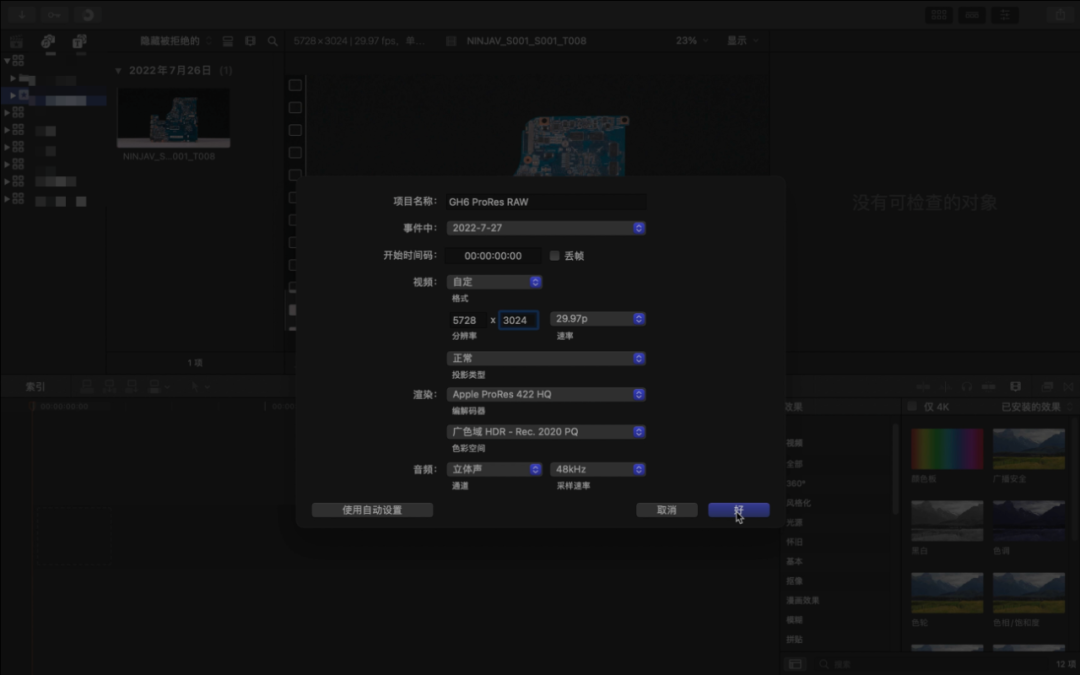Open the video format dropdown 自定
The width and height of the screenshot is (1080, 675).
[495, 282]
